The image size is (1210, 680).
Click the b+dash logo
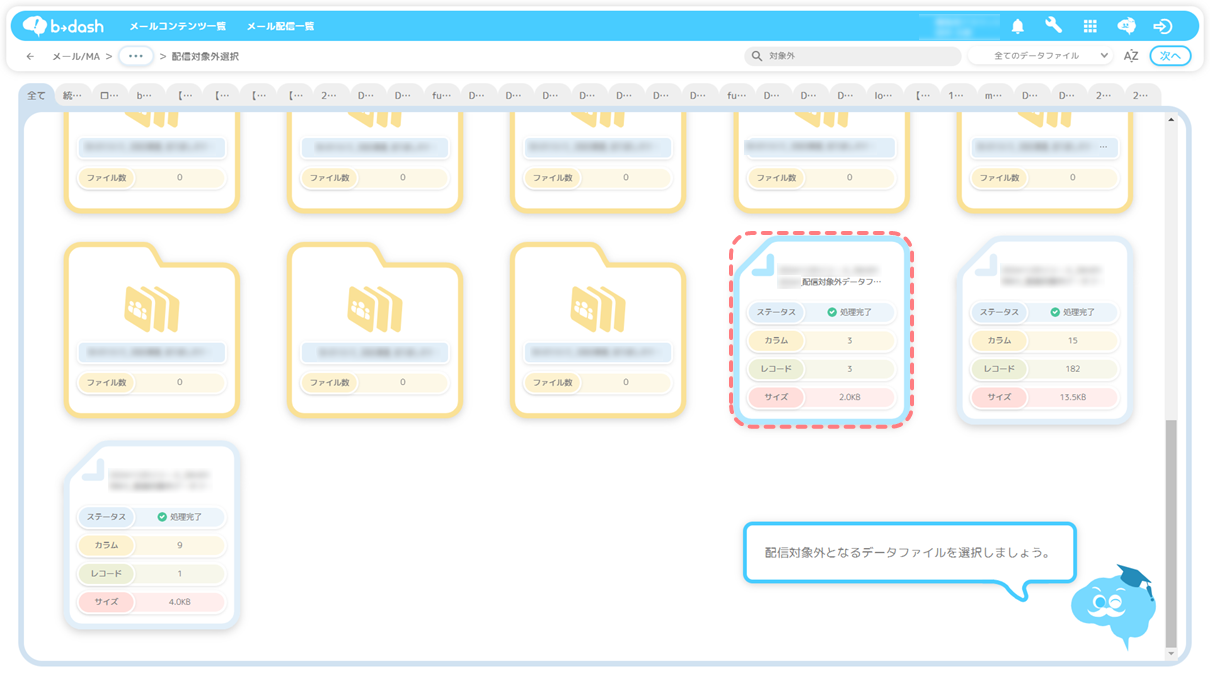click(63, 26)
